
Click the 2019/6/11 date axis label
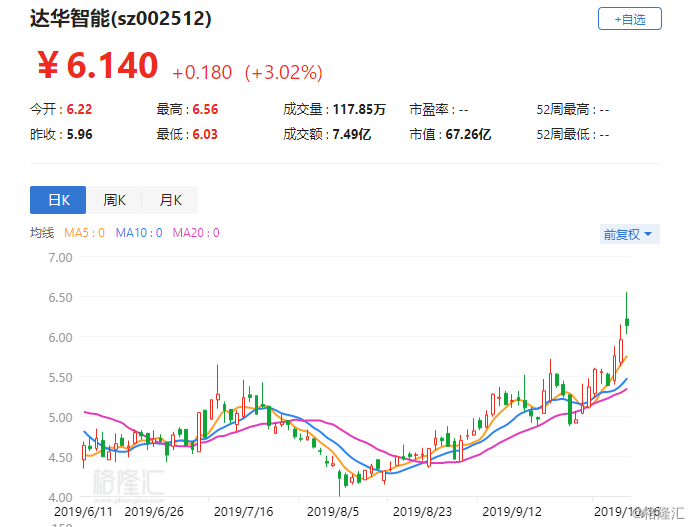(83, 512)
